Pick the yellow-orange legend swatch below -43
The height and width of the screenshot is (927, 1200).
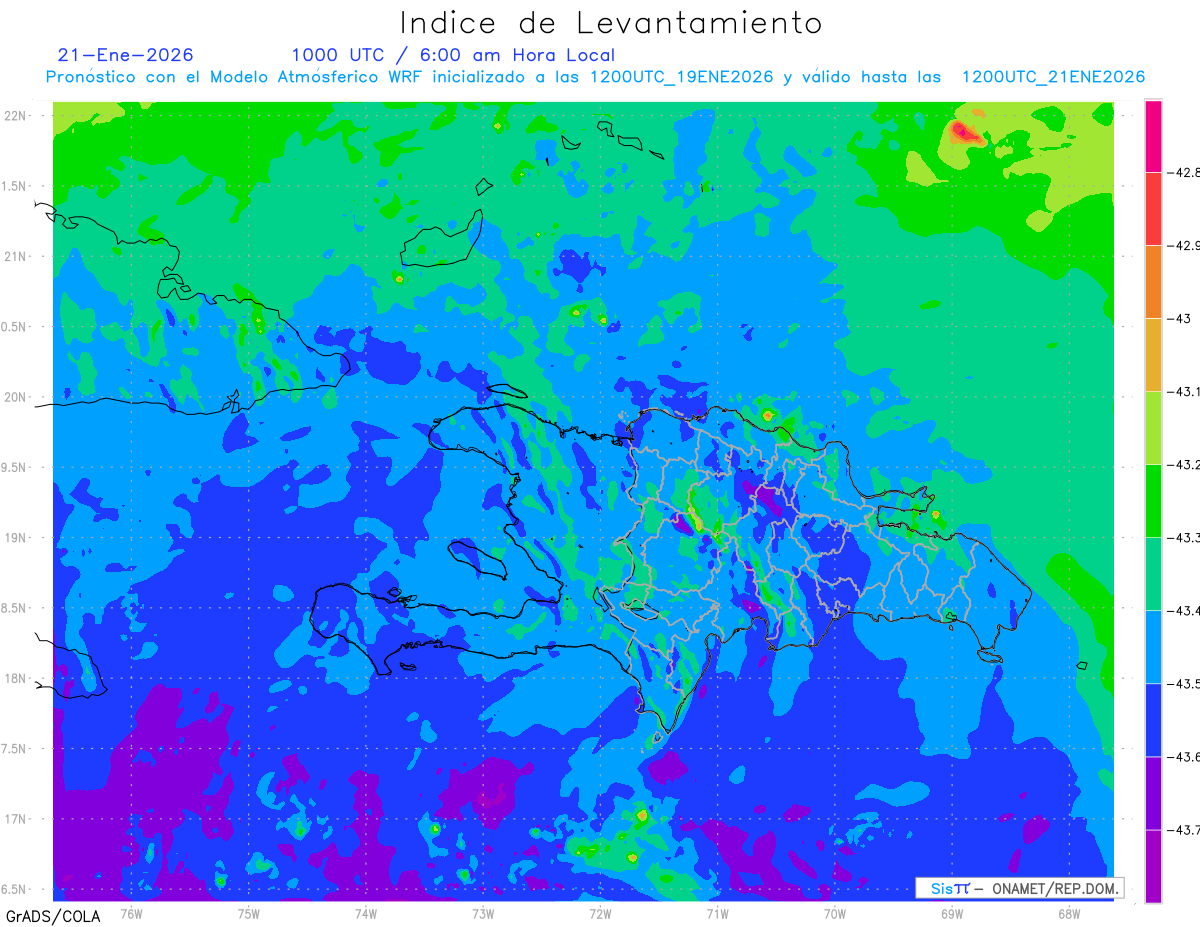coord(1153,354)
